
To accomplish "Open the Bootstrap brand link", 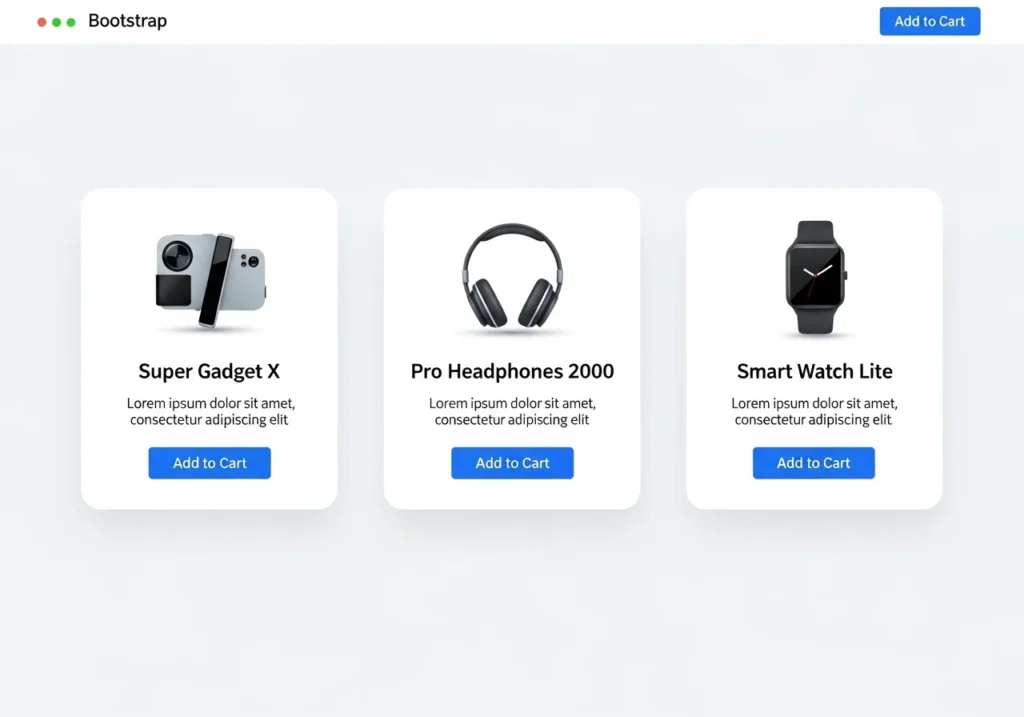I will coord(127,21).
